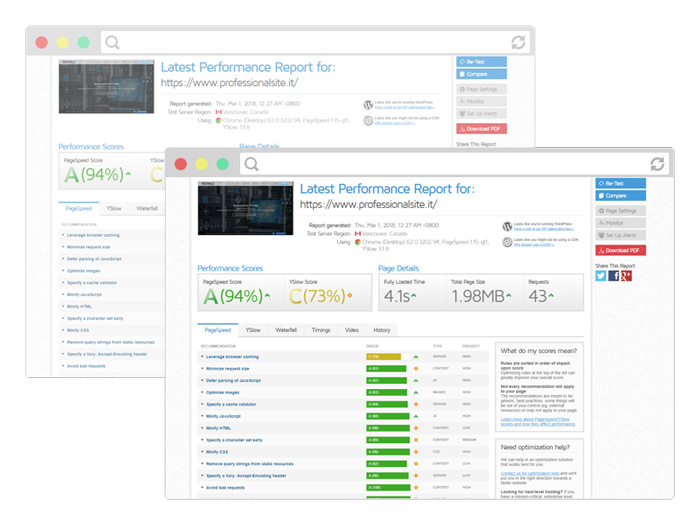The height and width of the screenshot is (525, 700).
Task: Click the CDN globe icon in the front window
Action: 507,242
